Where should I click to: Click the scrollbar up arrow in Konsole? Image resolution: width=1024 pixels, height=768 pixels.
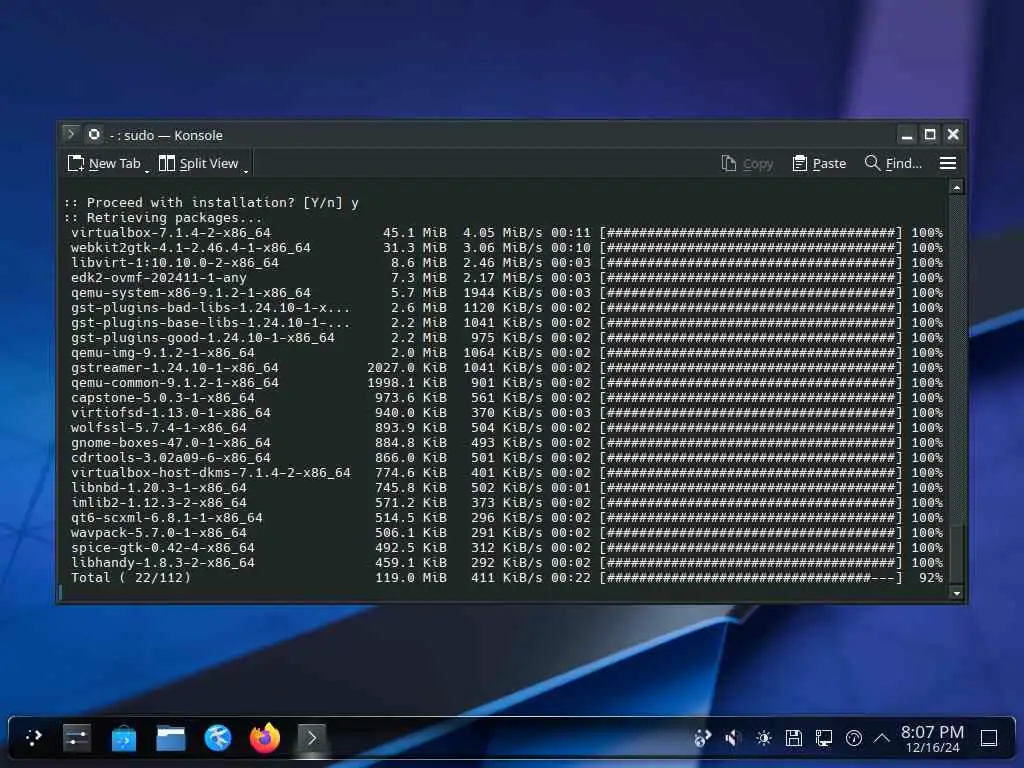tap(957, 188)
